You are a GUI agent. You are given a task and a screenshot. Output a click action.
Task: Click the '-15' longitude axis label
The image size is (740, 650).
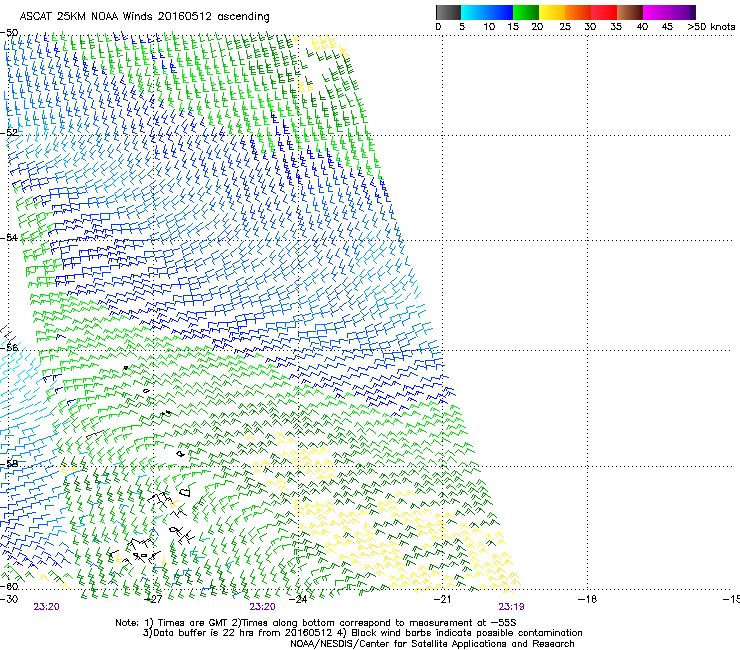pos(731,599)
